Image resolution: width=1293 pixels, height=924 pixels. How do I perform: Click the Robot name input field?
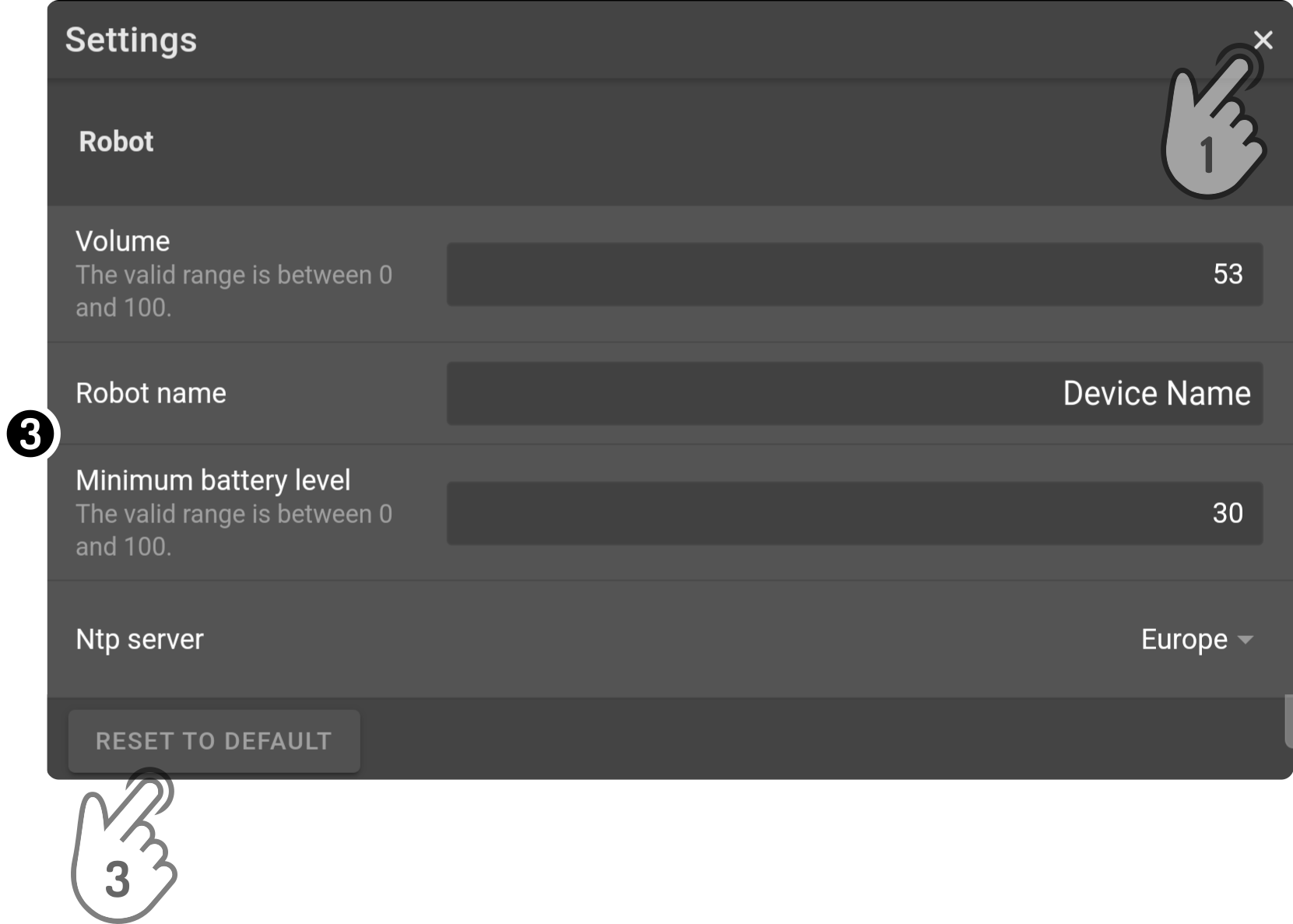tap(854, 393)
